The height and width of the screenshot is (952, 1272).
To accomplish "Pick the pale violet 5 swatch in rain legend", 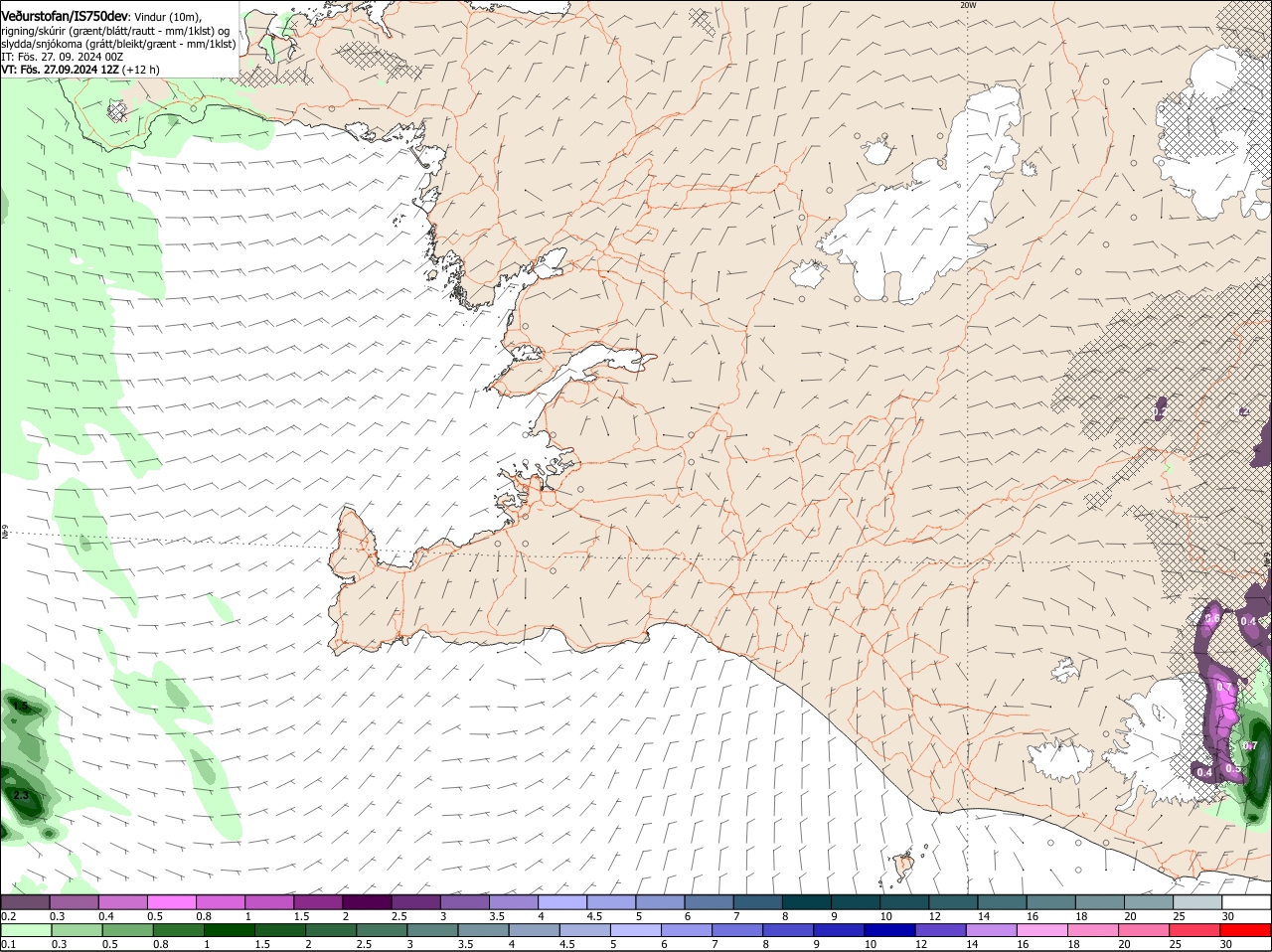I will 637,930.
